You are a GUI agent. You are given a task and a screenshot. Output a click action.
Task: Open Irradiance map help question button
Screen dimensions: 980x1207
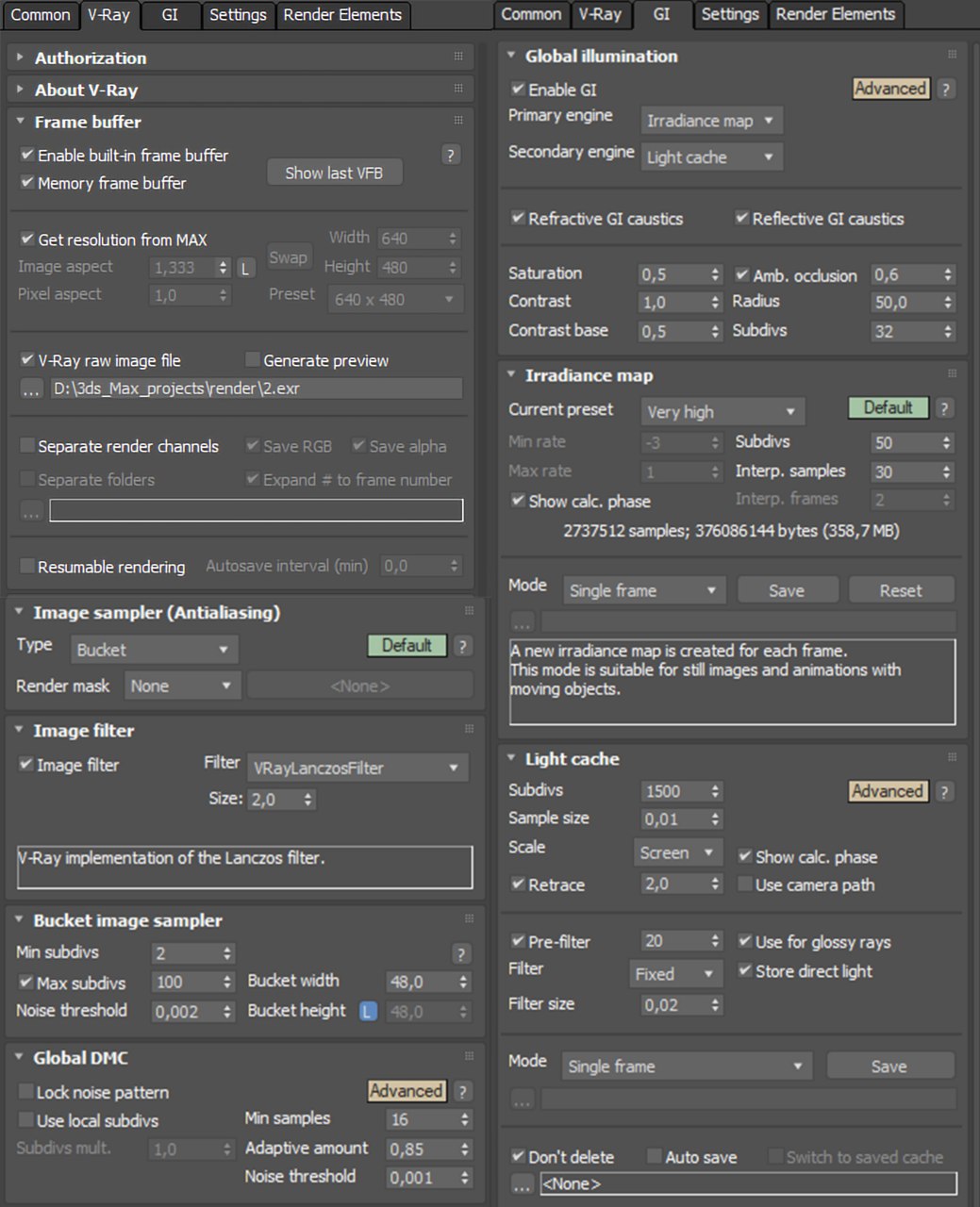point(944,407)
